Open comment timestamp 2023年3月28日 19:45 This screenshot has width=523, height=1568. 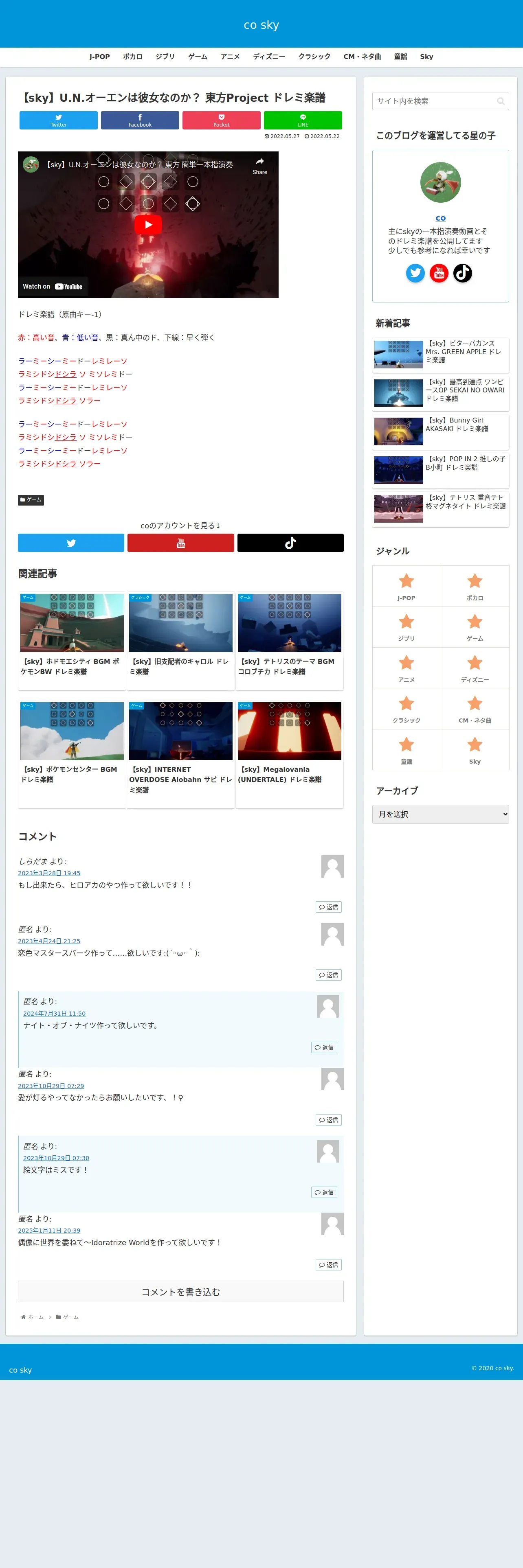[49, 873]
